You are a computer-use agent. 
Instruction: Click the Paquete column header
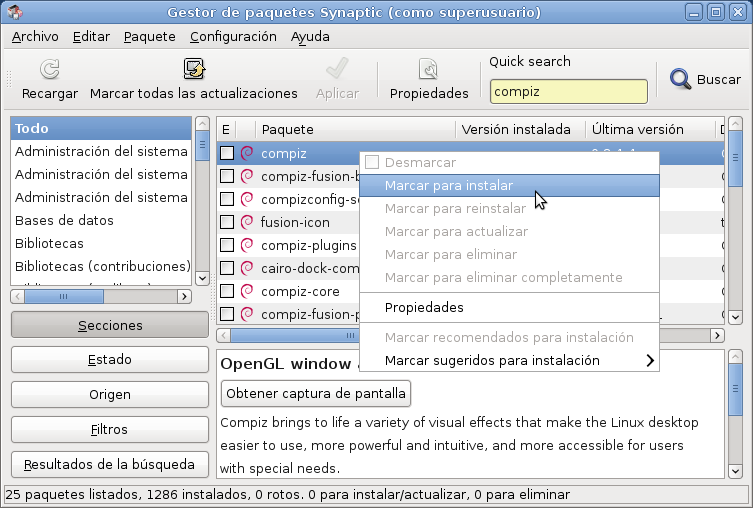point(355,129)
